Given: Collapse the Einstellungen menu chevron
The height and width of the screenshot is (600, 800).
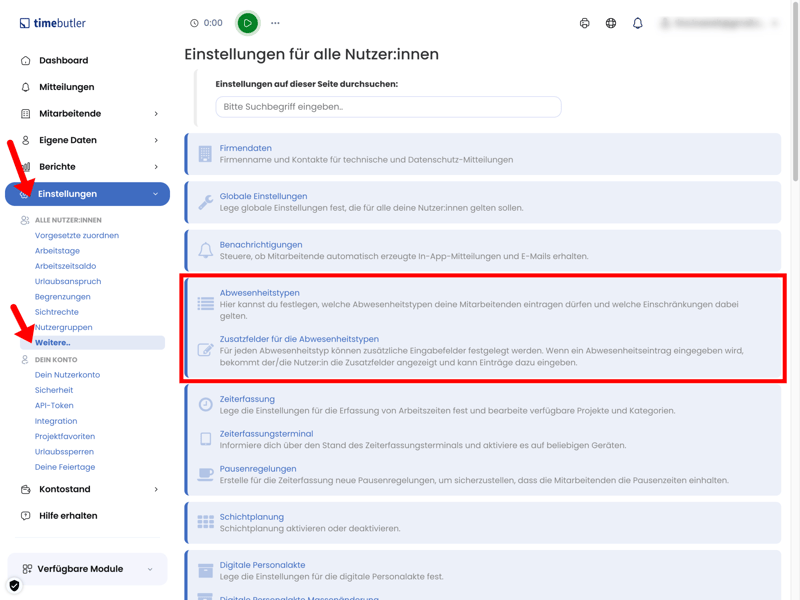Looking at the screenshot, I should point(156,194).
